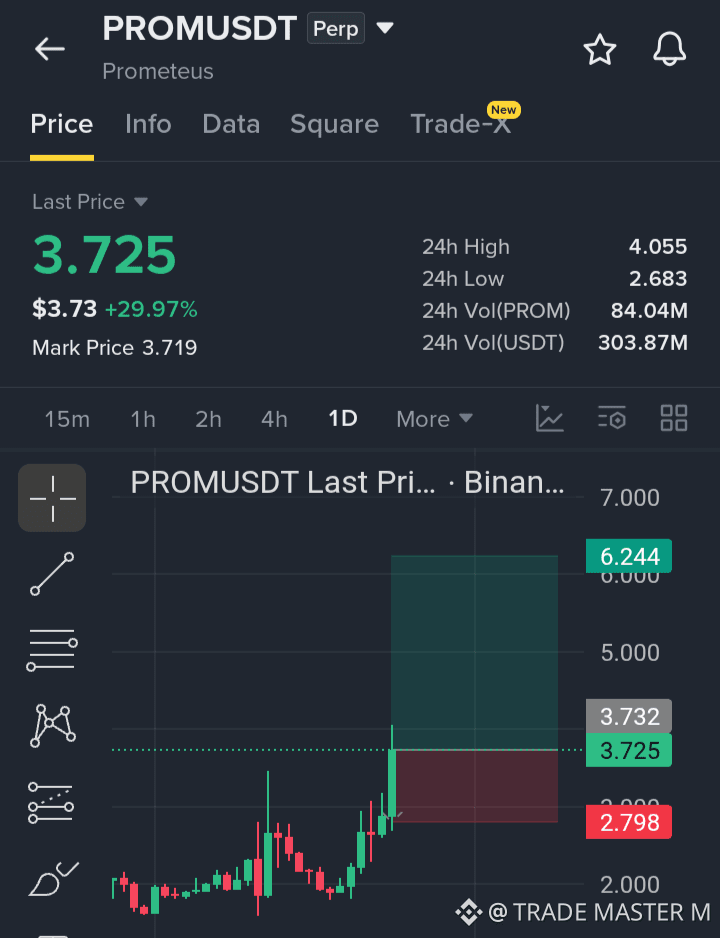This screenshot has height=938, width=720.
Task: Expand the PROMUSDT pair selector arrow
Action: click(x=385, y=28)
